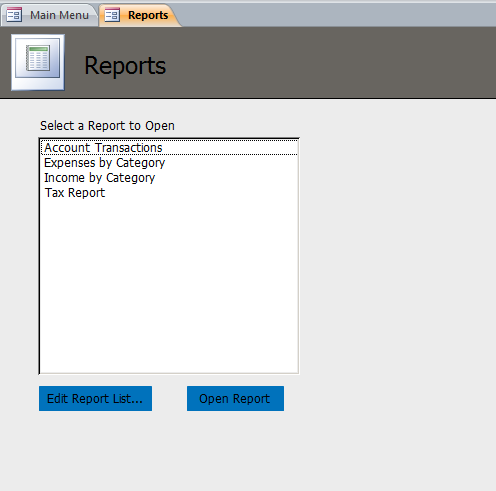Click the Select a Report to Open label

pyautogui.click(x=107, y=126)
